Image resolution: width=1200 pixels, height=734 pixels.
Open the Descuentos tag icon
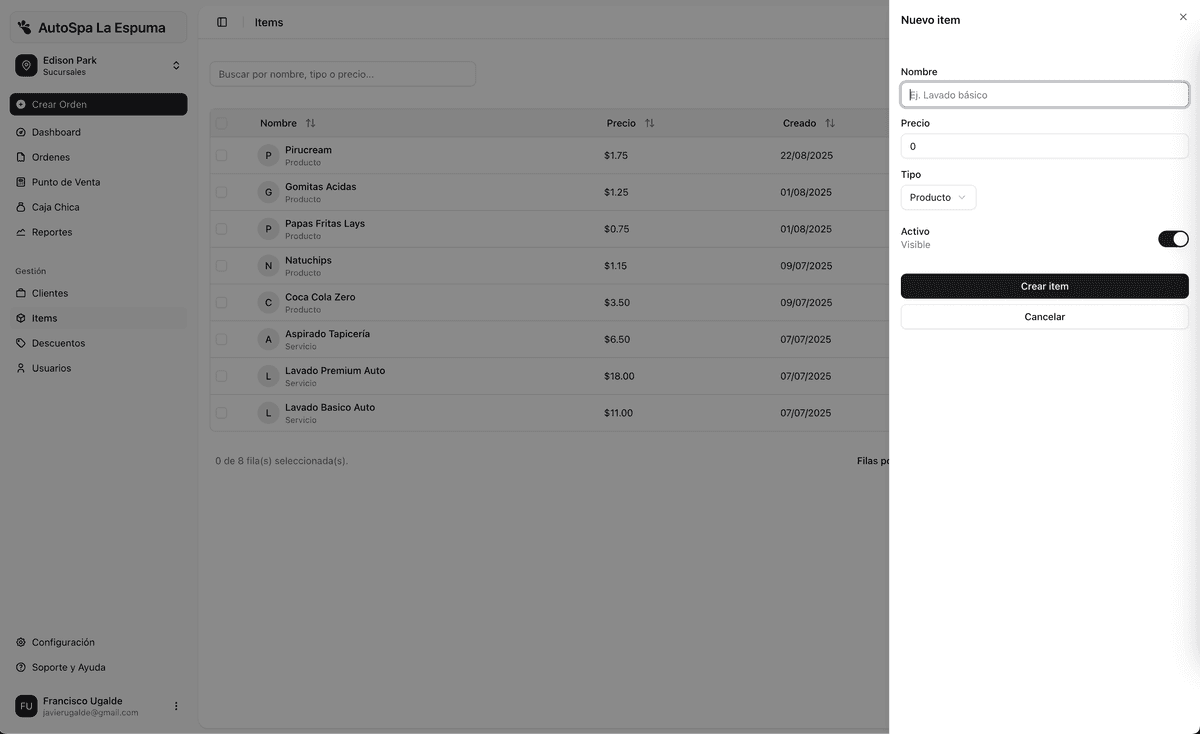point(21,343)
